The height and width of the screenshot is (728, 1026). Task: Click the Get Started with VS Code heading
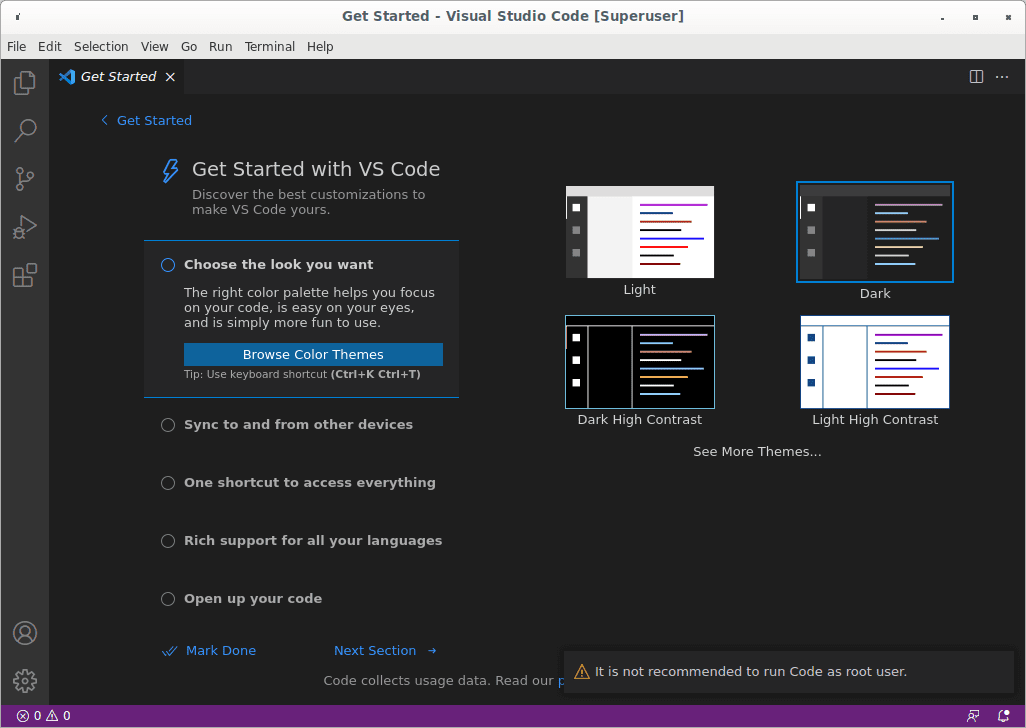tap(316, 169)
